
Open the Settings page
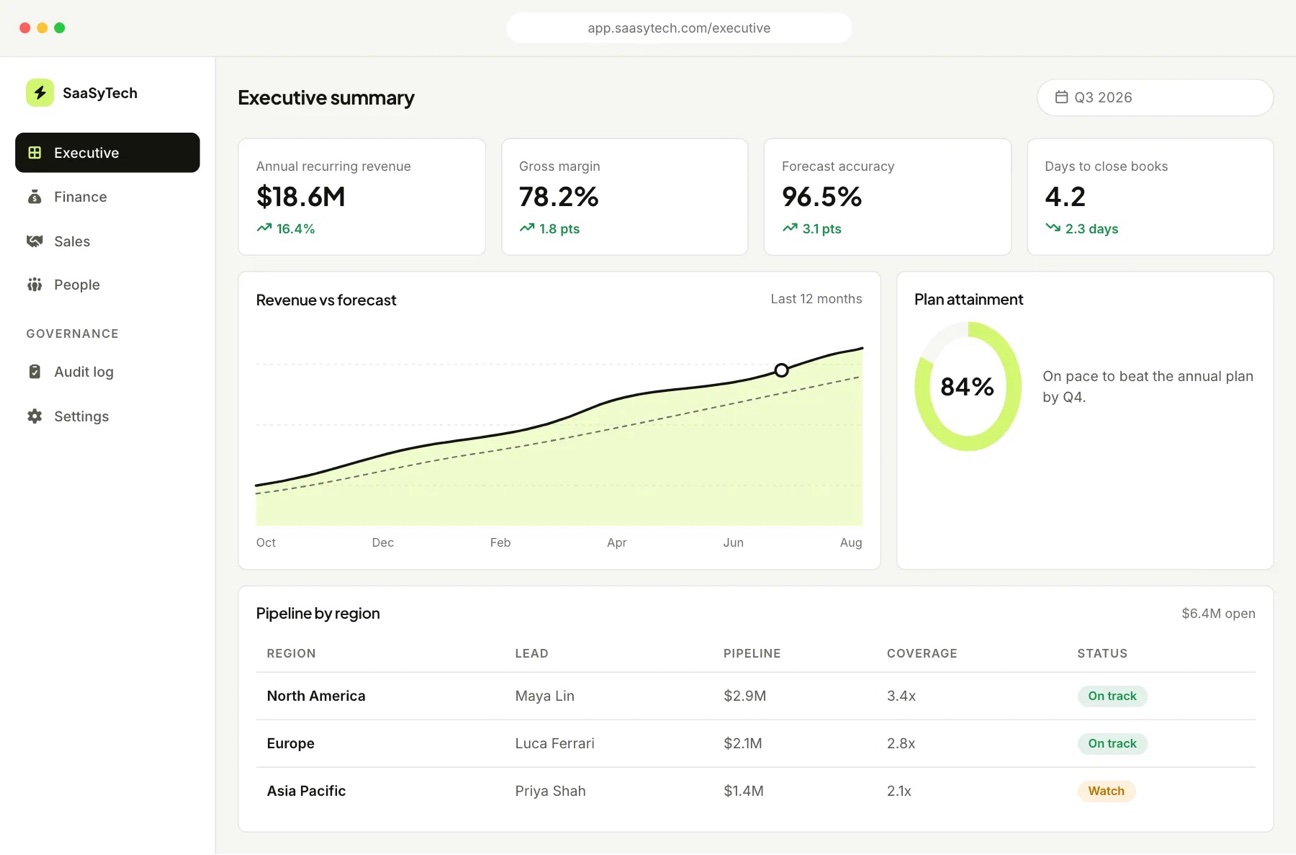[107, 416]
